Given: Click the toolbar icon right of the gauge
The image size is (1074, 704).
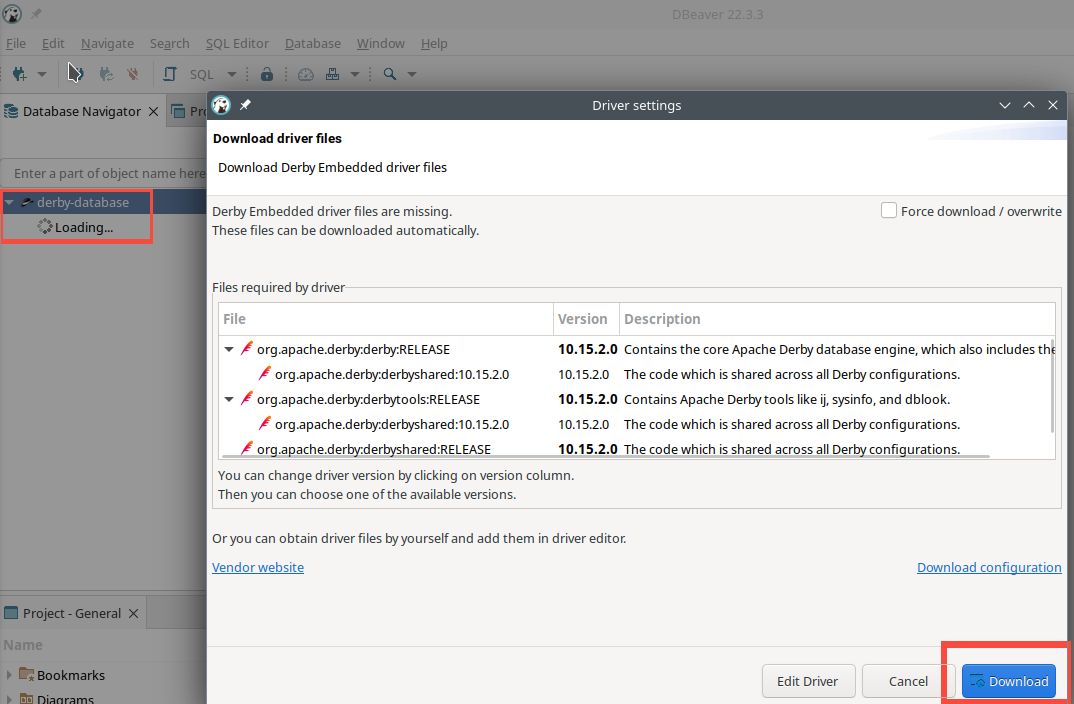Looking at the screenshot, I should point(332,74).
